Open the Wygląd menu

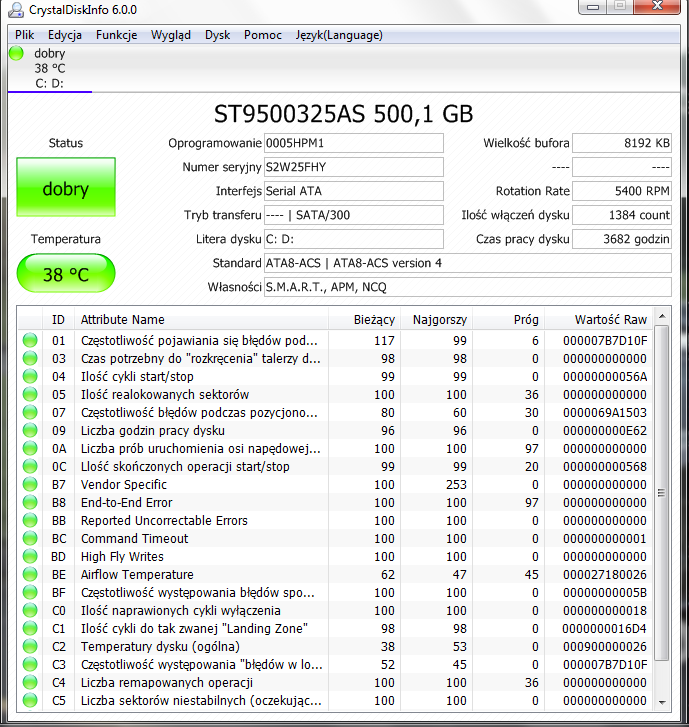[x=171, y=35]
